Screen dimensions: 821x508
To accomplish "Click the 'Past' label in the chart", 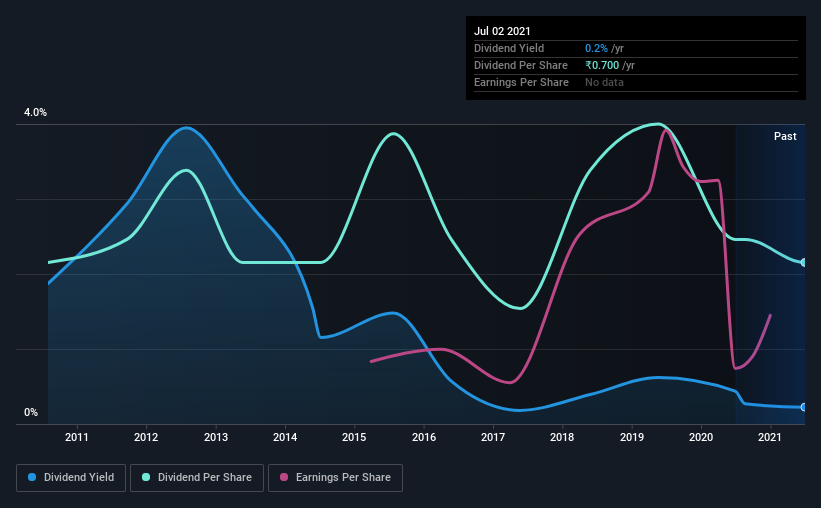I will (785, 136).
